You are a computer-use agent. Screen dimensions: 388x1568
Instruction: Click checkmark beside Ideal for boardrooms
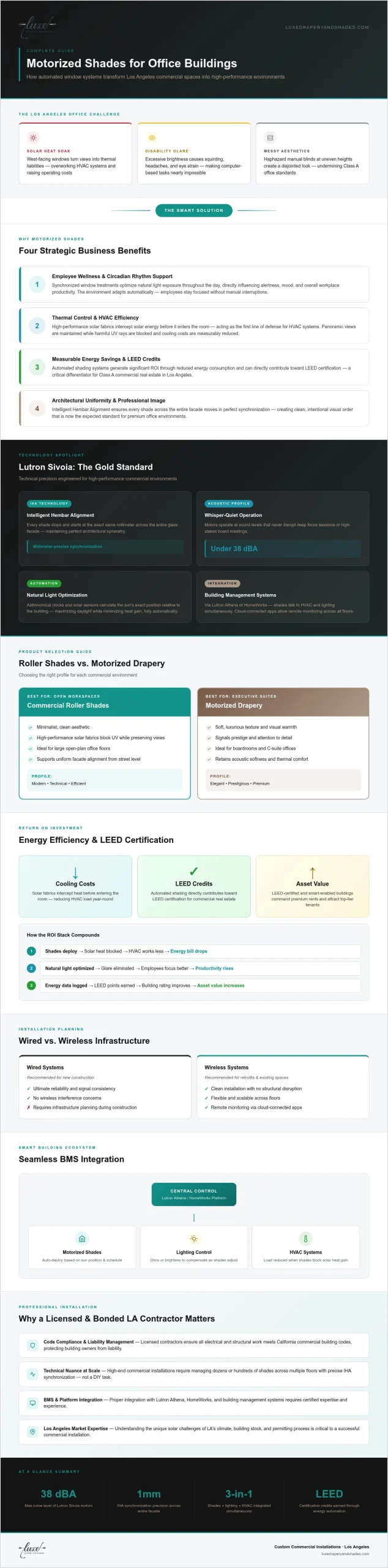pos(209,748)
